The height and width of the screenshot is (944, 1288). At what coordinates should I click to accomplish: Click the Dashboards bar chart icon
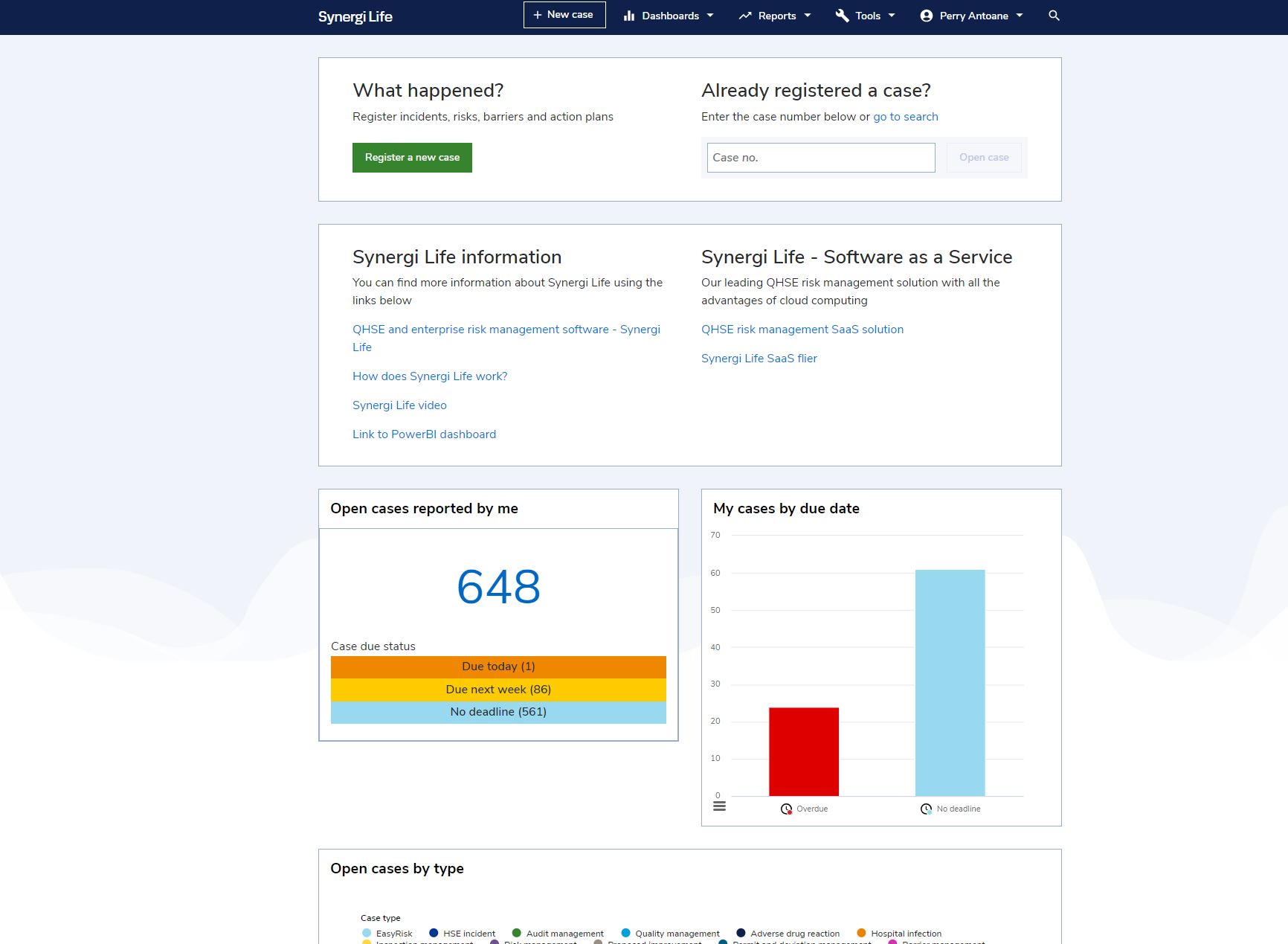click(x=629, y=15)
